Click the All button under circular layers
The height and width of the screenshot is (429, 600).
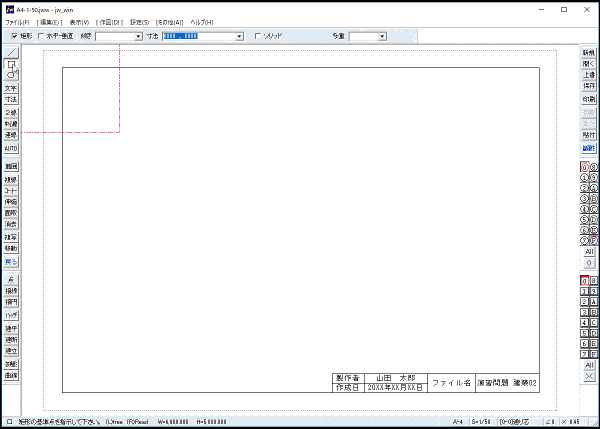[x=589, y=252]
